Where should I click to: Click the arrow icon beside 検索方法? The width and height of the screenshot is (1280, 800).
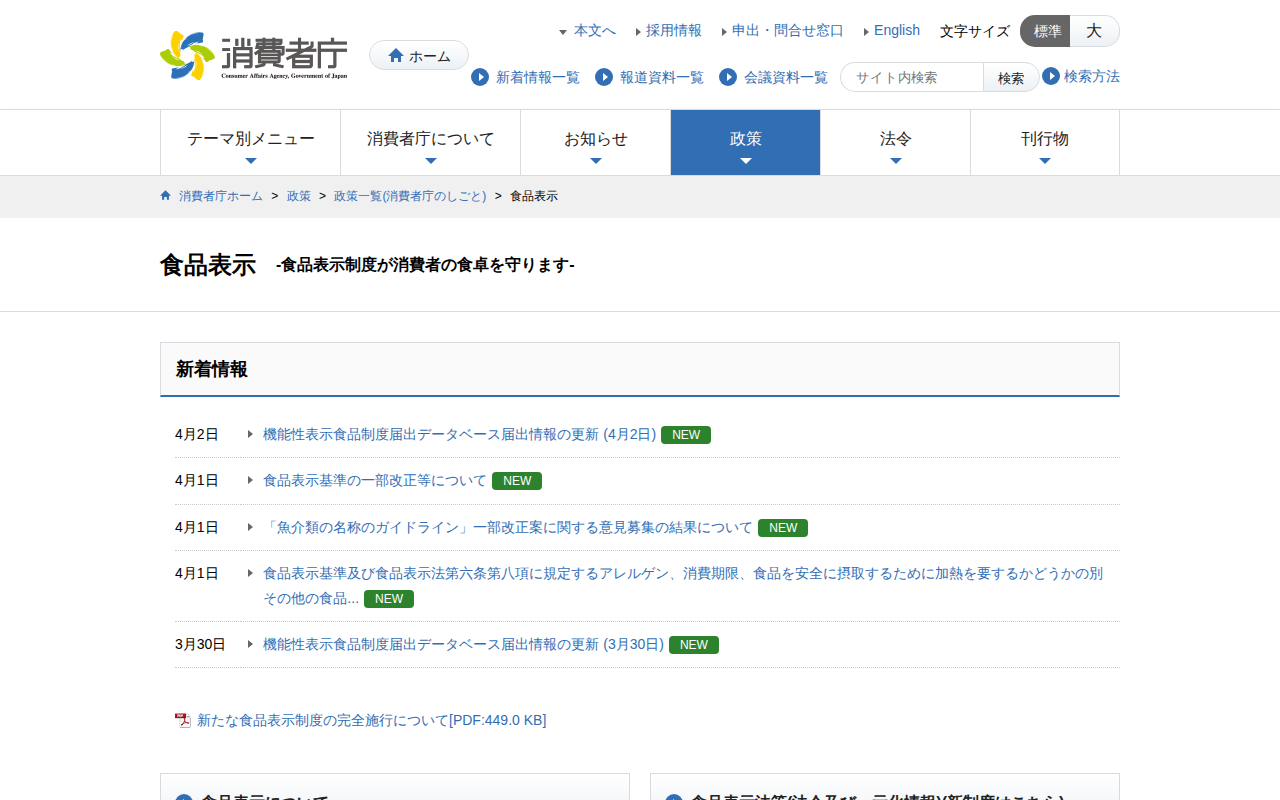click(1051, 76)
